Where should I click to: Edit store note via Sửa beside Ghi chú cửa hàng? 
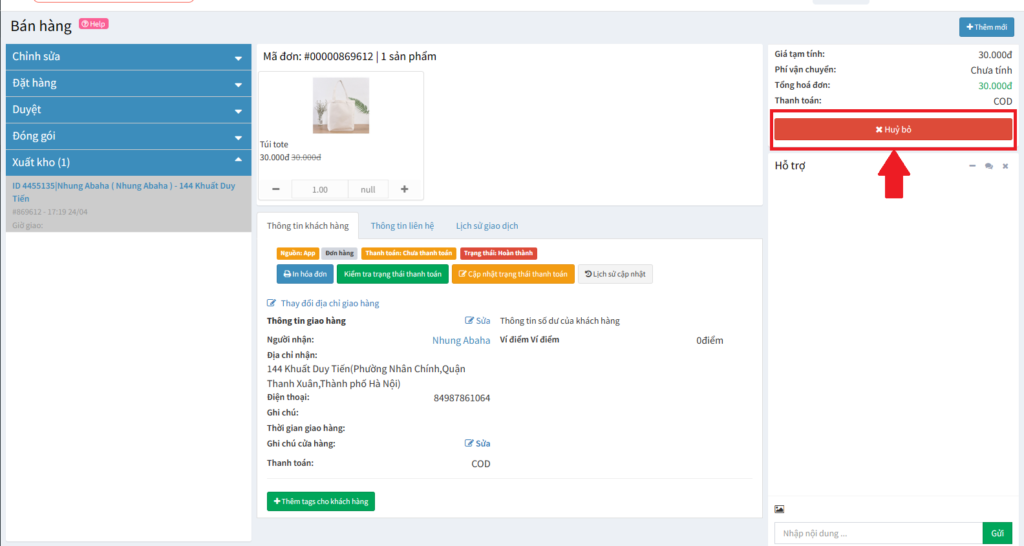click(x=478, y=443)
